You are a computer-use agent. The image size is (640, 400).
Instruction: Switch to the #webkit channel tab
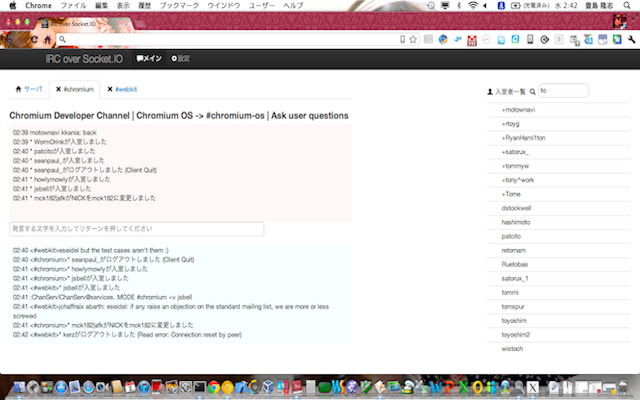pyautogui.click(x=126, y=89)
